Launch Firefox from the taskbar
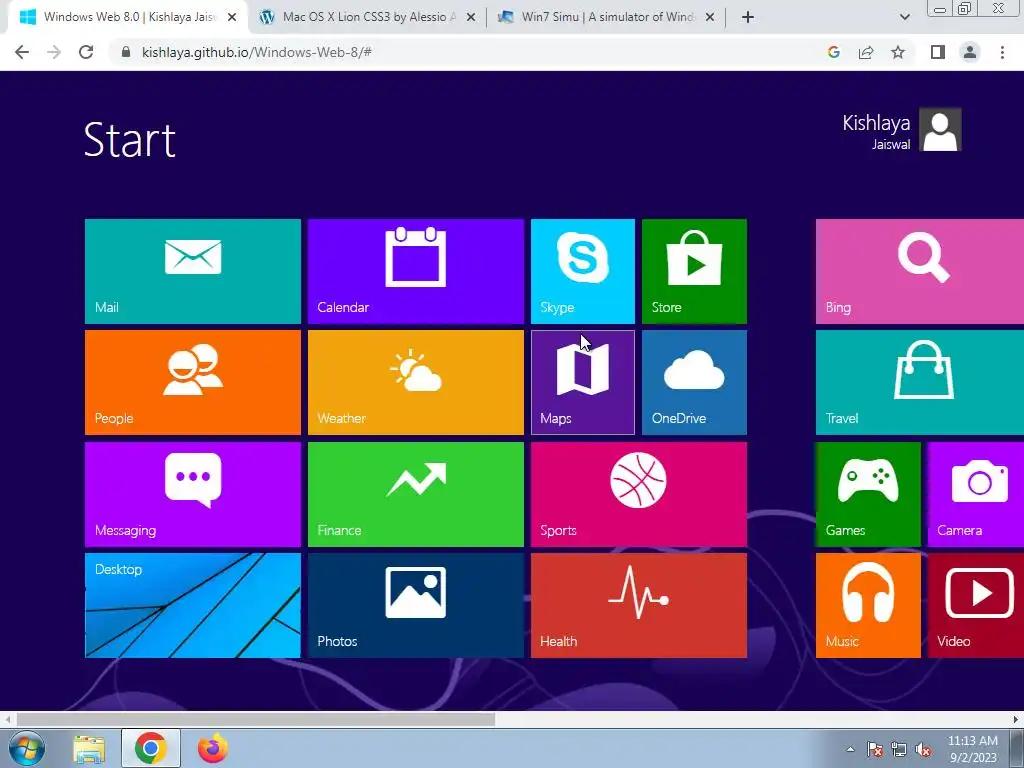 pos(213,749)
